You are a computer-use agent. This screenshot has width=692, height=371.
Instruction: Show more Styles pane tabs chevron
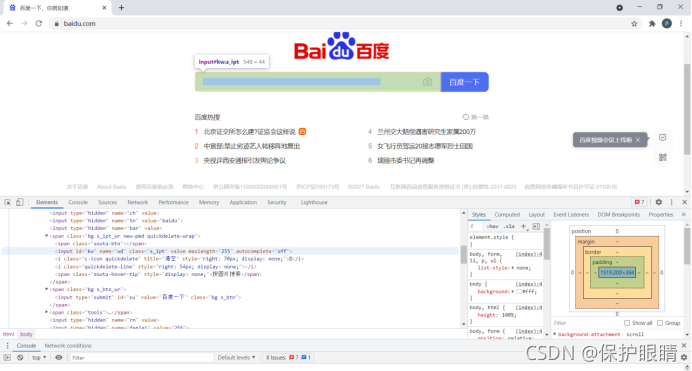(x=684, y=214)
